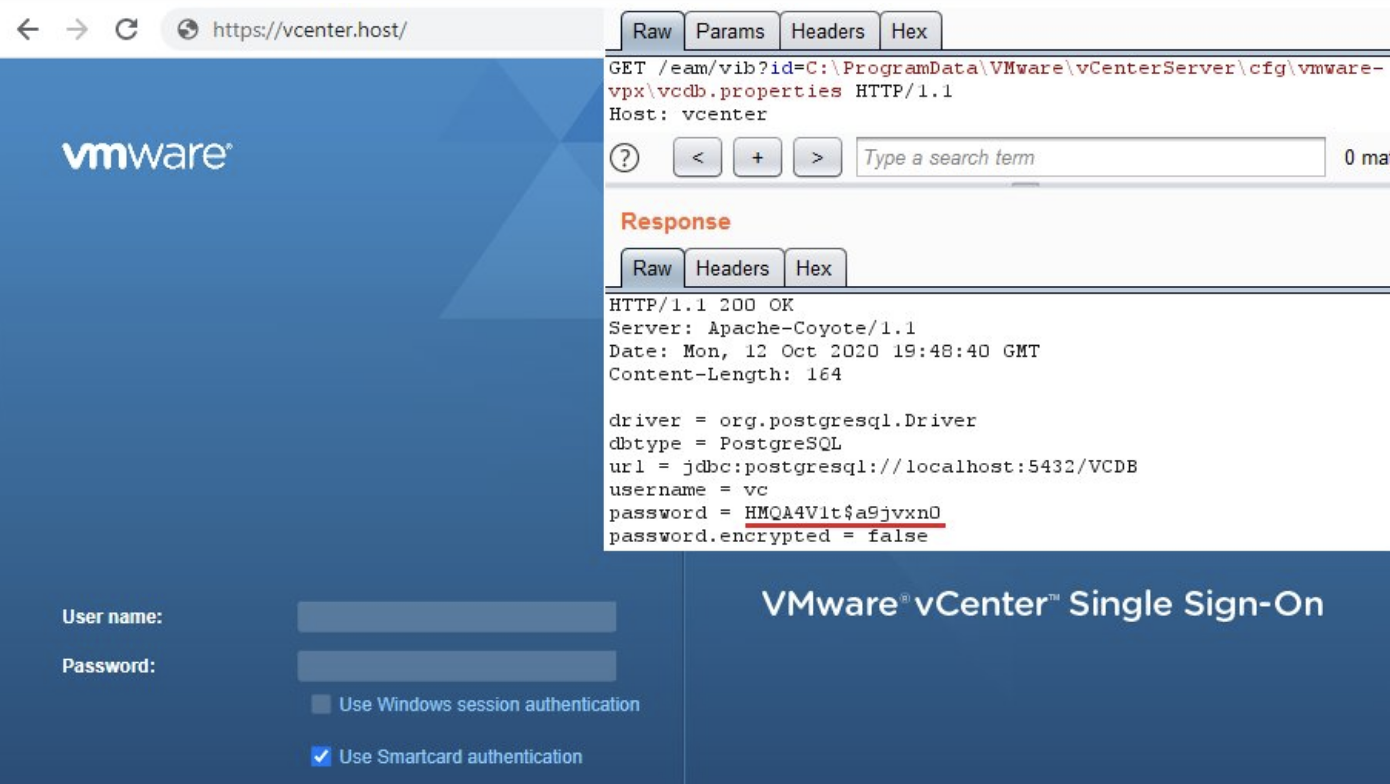1390x784 pixels.
Task: Select the Response Raw tab
Action: pyautogui.click(x=652, y=268)
